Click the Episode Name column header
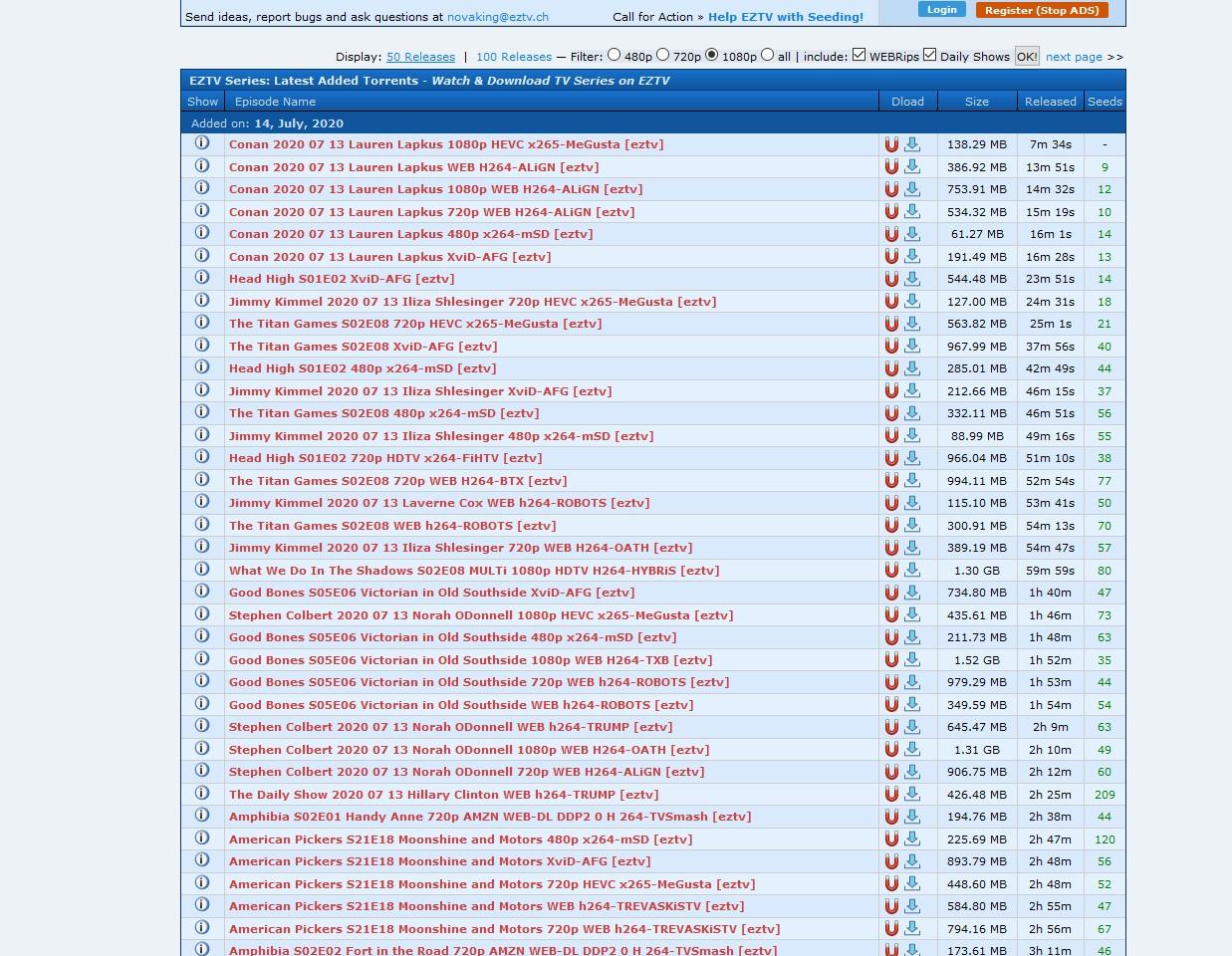The height and width of the screenshot is (956, 1232). coord(275,101)
